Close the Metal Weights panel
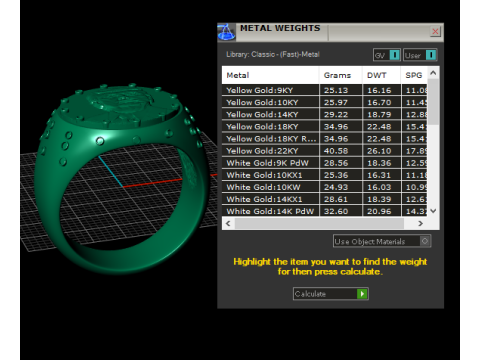The width and height of the screenshot is (480, 360). click(x=435, y=32)
